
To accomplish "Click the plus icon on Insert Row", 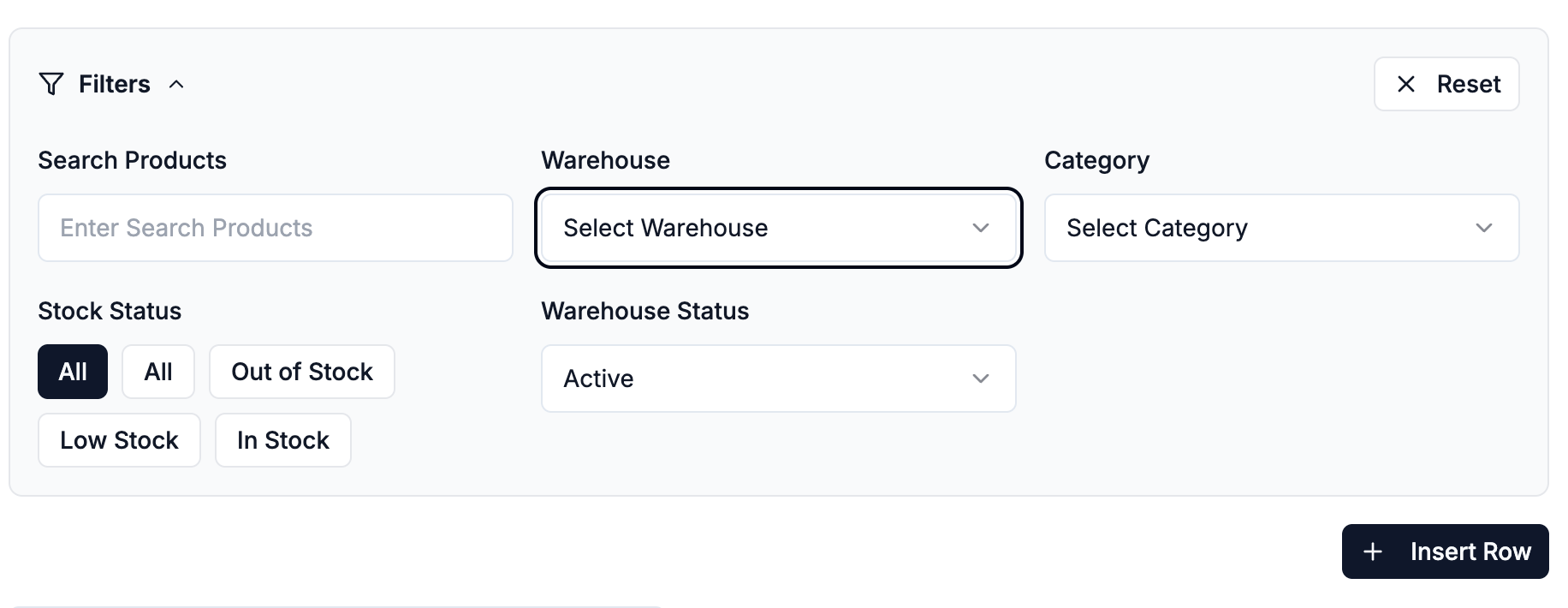I will (1374, 551).
